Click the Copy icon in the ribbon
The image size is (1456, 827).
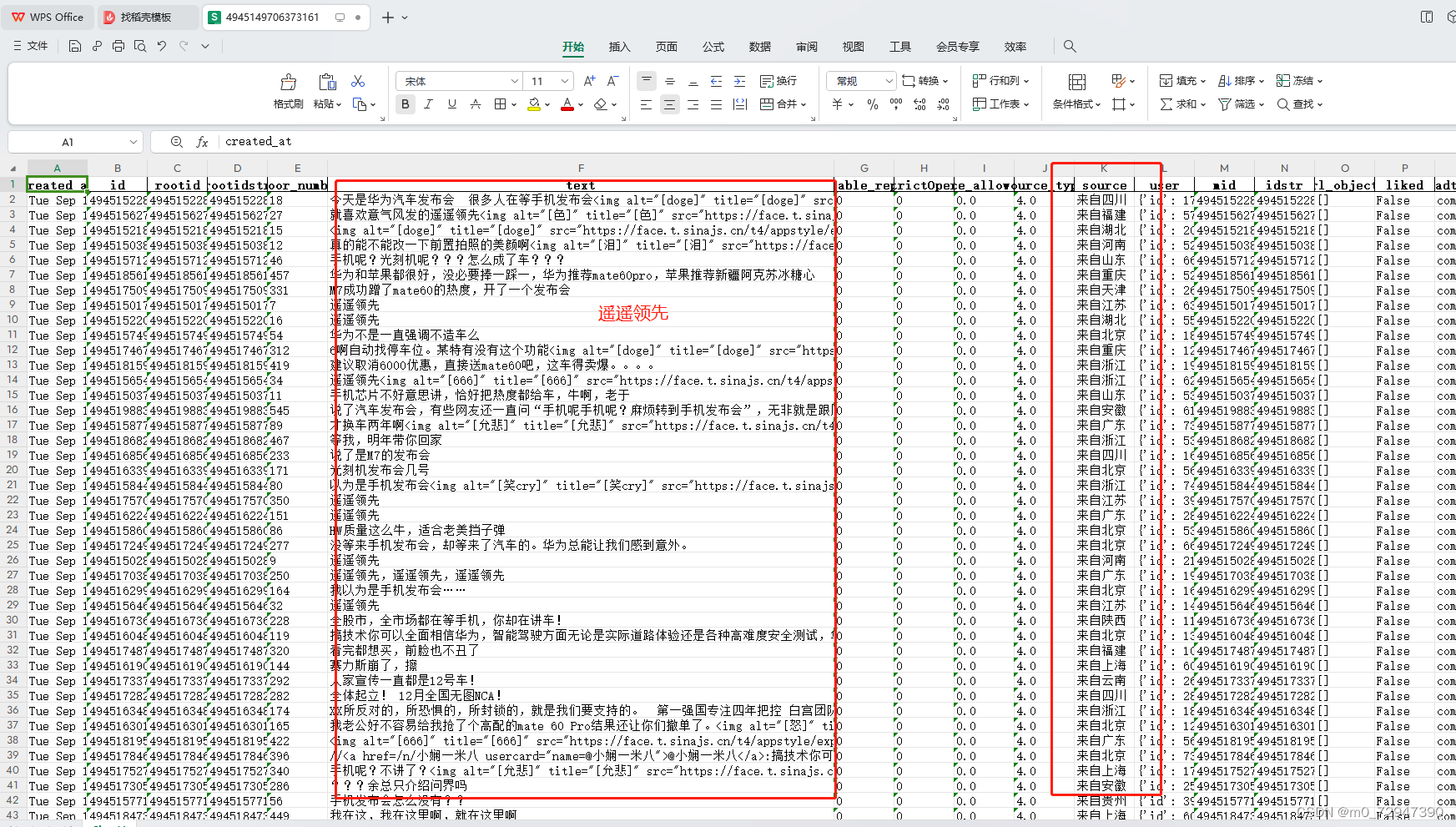[x=360, y=104]
